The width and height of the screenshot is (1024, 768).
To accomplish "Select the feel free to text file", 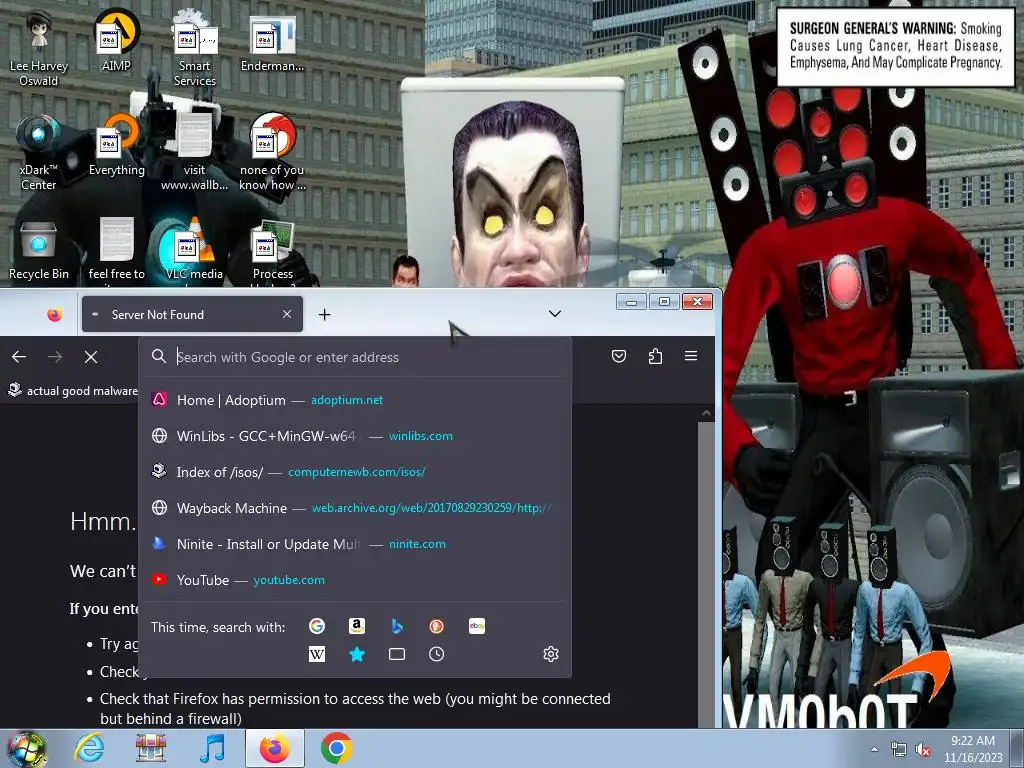I will coord(116,251).
